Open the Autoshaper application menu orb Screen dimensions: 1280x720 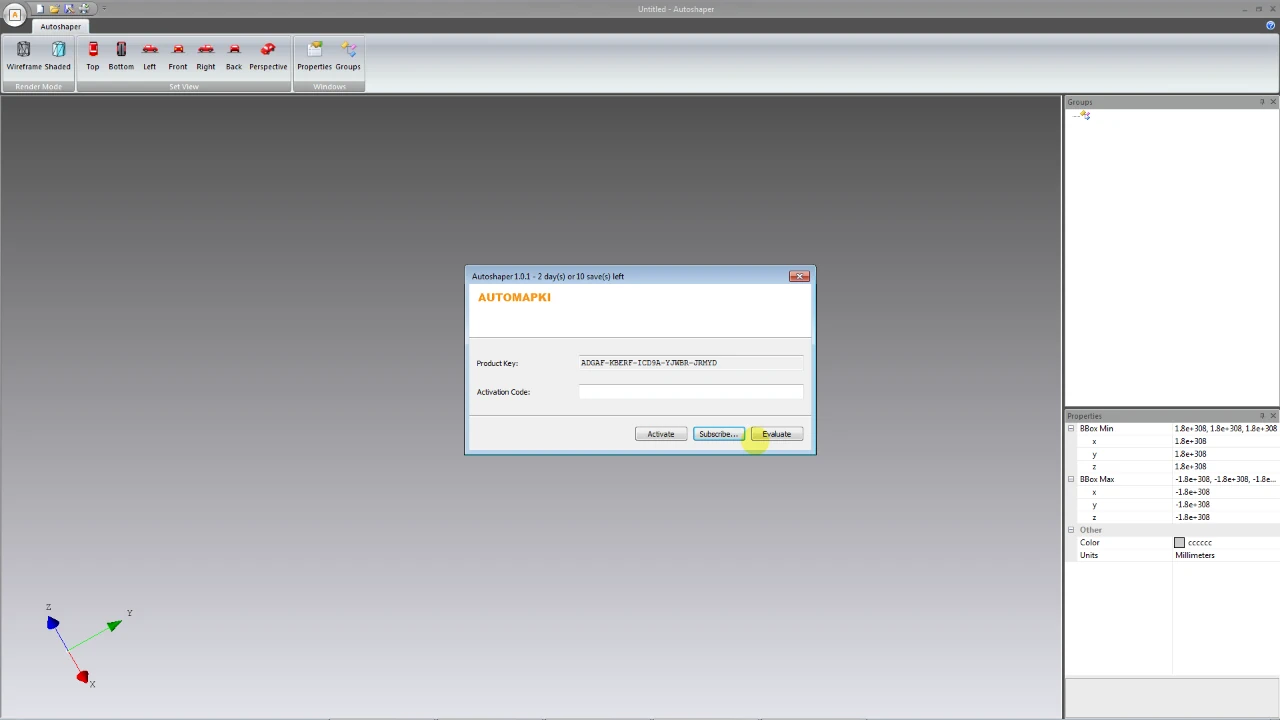coord(14,14)
